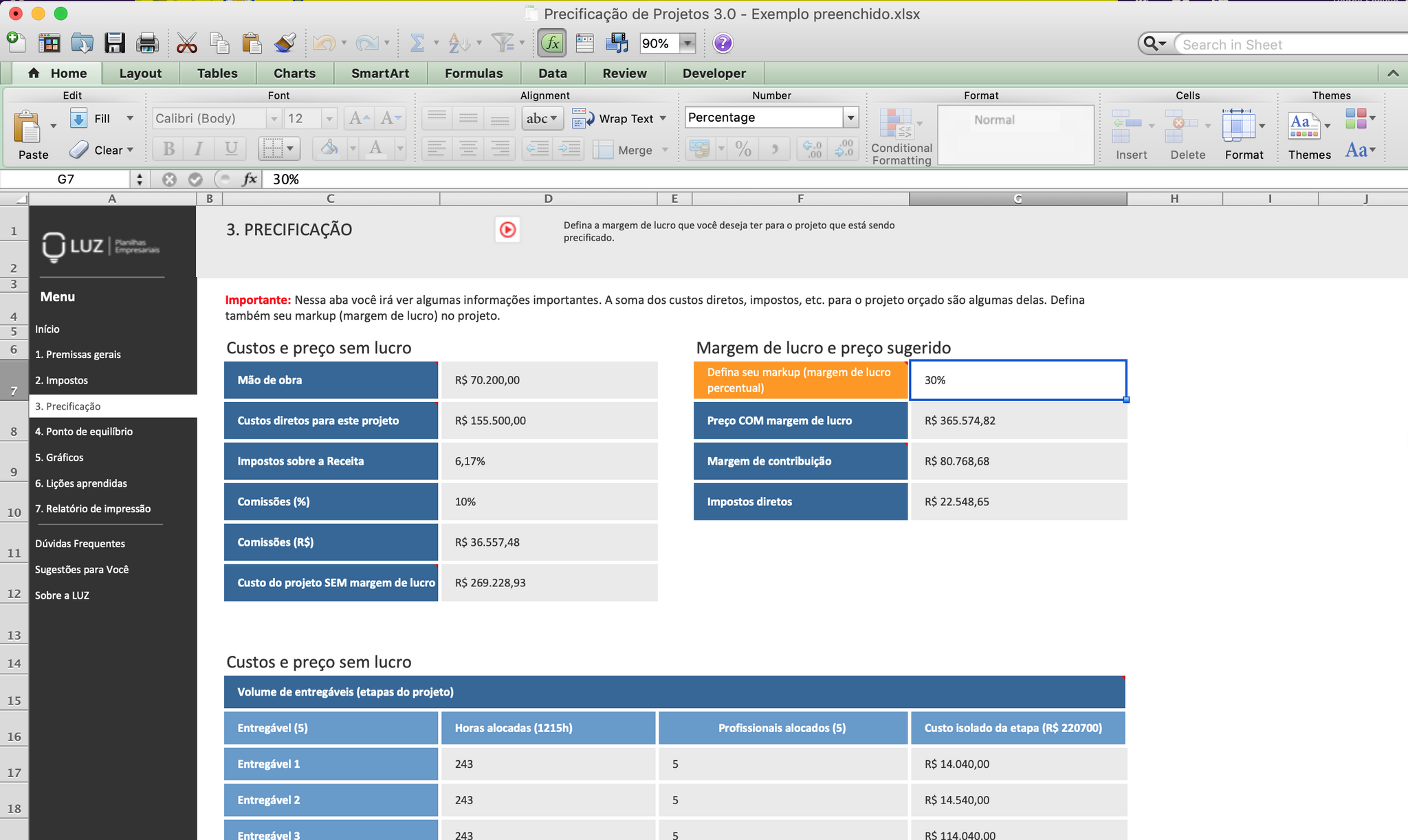Open the Percentage number format dropdown

pyautogui.click(x=850, y=118)
